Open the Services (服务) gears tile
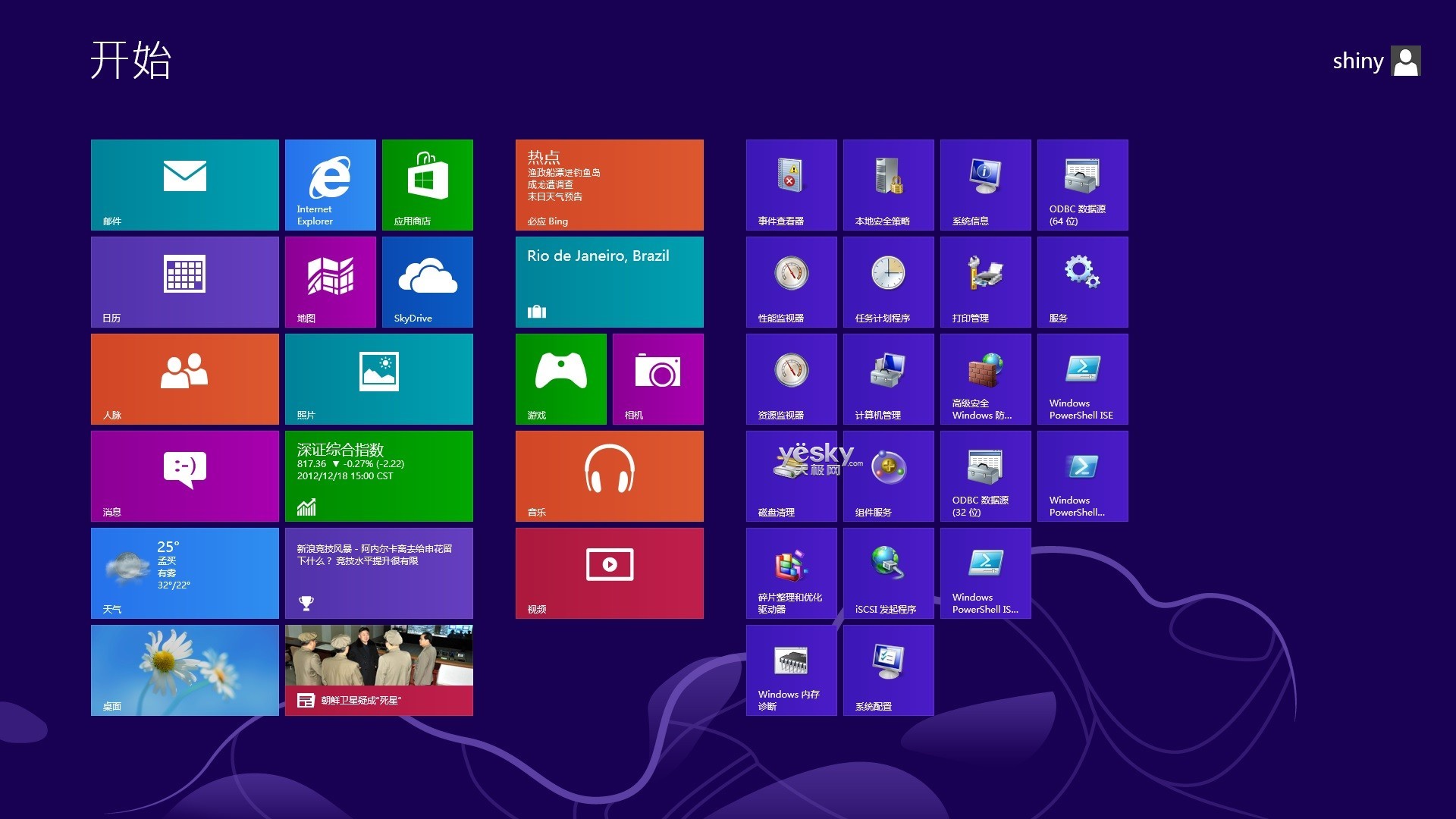Screen dimensions: 1456x819 coord(1082,281)
